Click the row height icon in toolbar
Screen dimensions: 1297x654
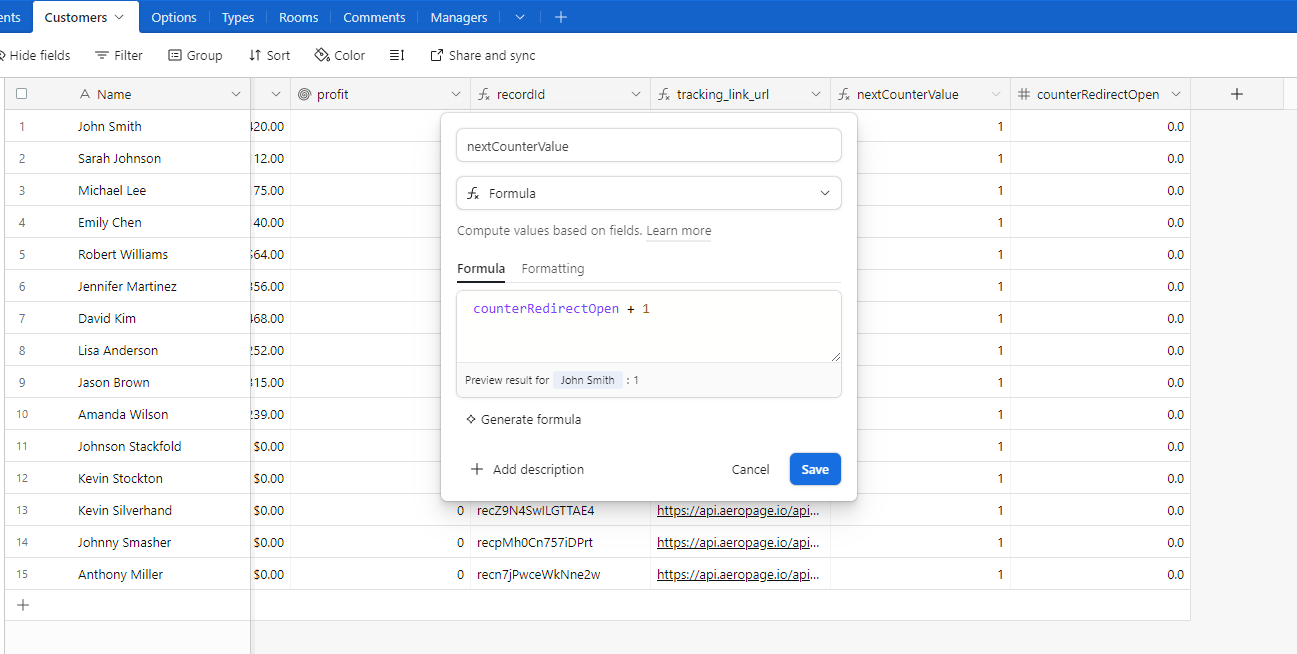397,55
